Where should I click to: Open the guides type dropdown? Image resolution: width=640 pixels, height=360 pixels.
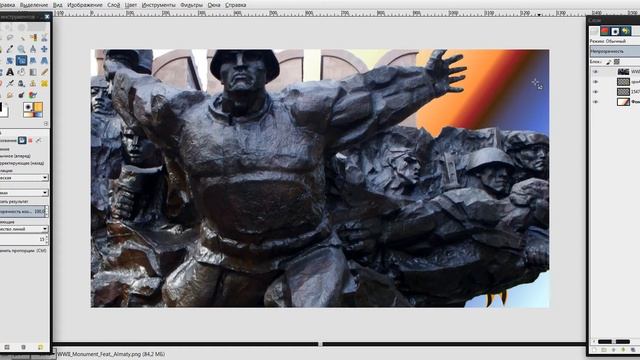click(x=24, y=229)
